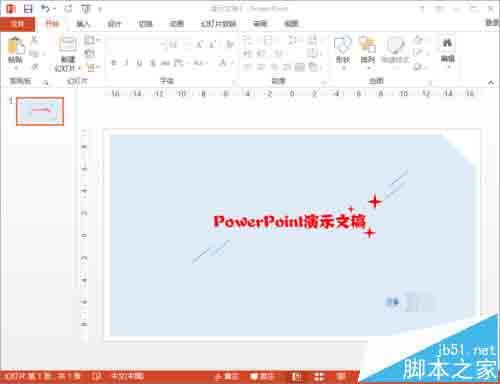
Task: Click Clear All Formatting icon
Action: click(x=230, y=44)
